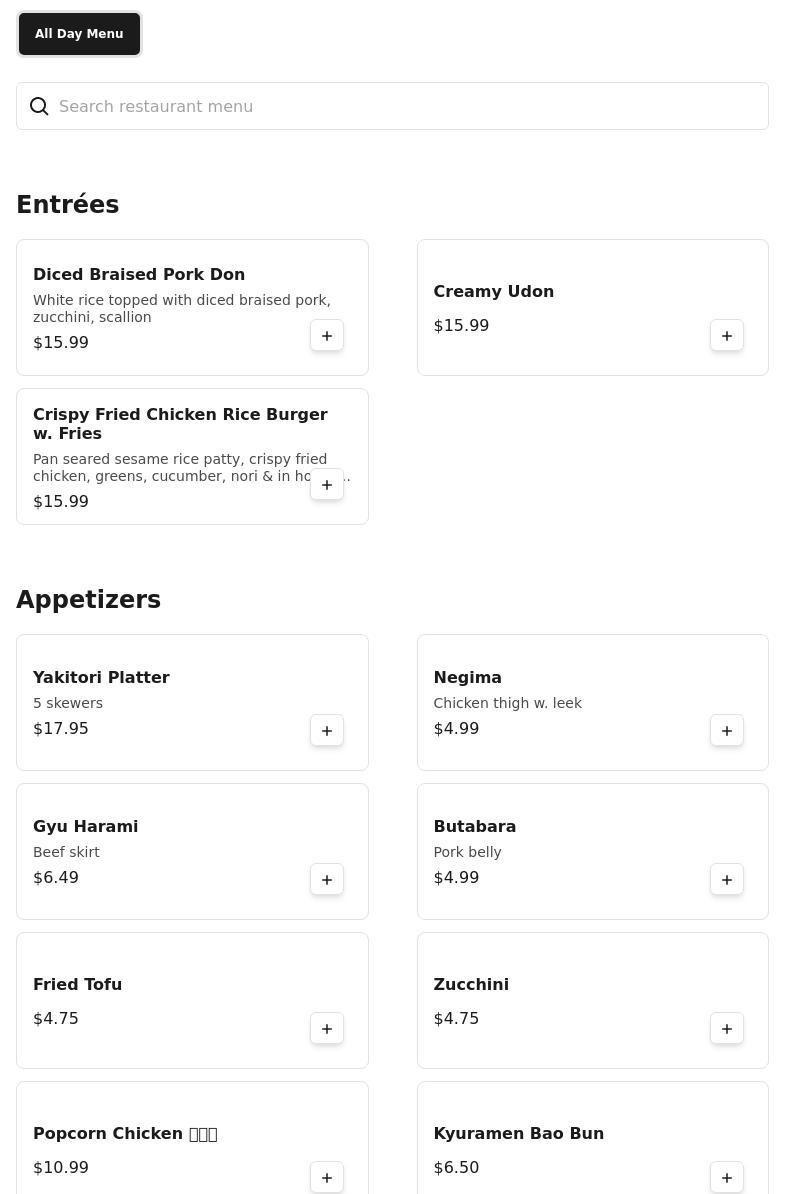
Task: Click the magnifying glass search icon
Action: click(x=39, y=106)
